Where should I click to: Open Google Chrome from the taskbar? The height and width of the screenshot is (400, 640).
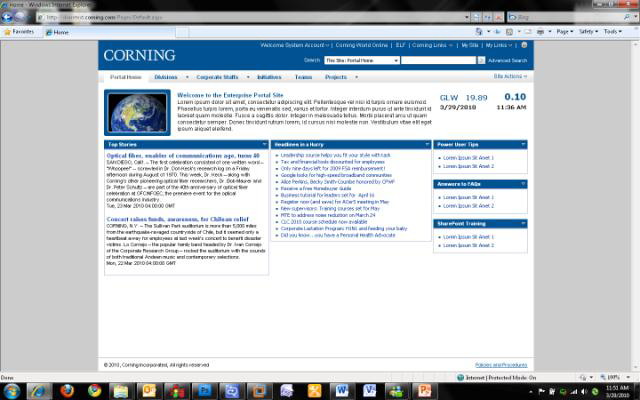point(94,391)
